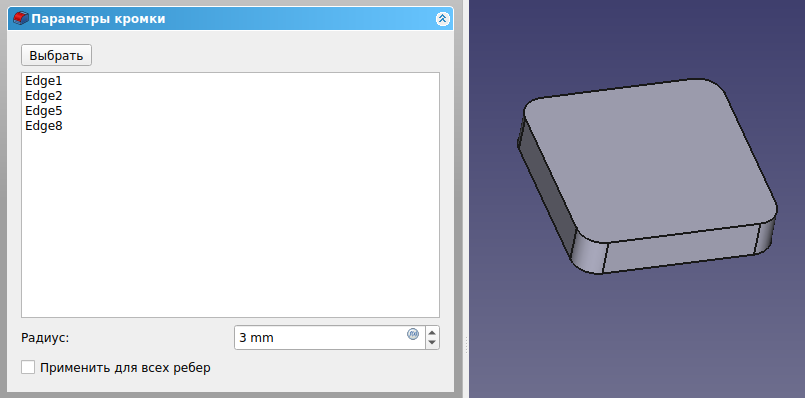This screenshot has width=805, height=398.
Task: Click the Выбрать button
Action: click(56, 55)
